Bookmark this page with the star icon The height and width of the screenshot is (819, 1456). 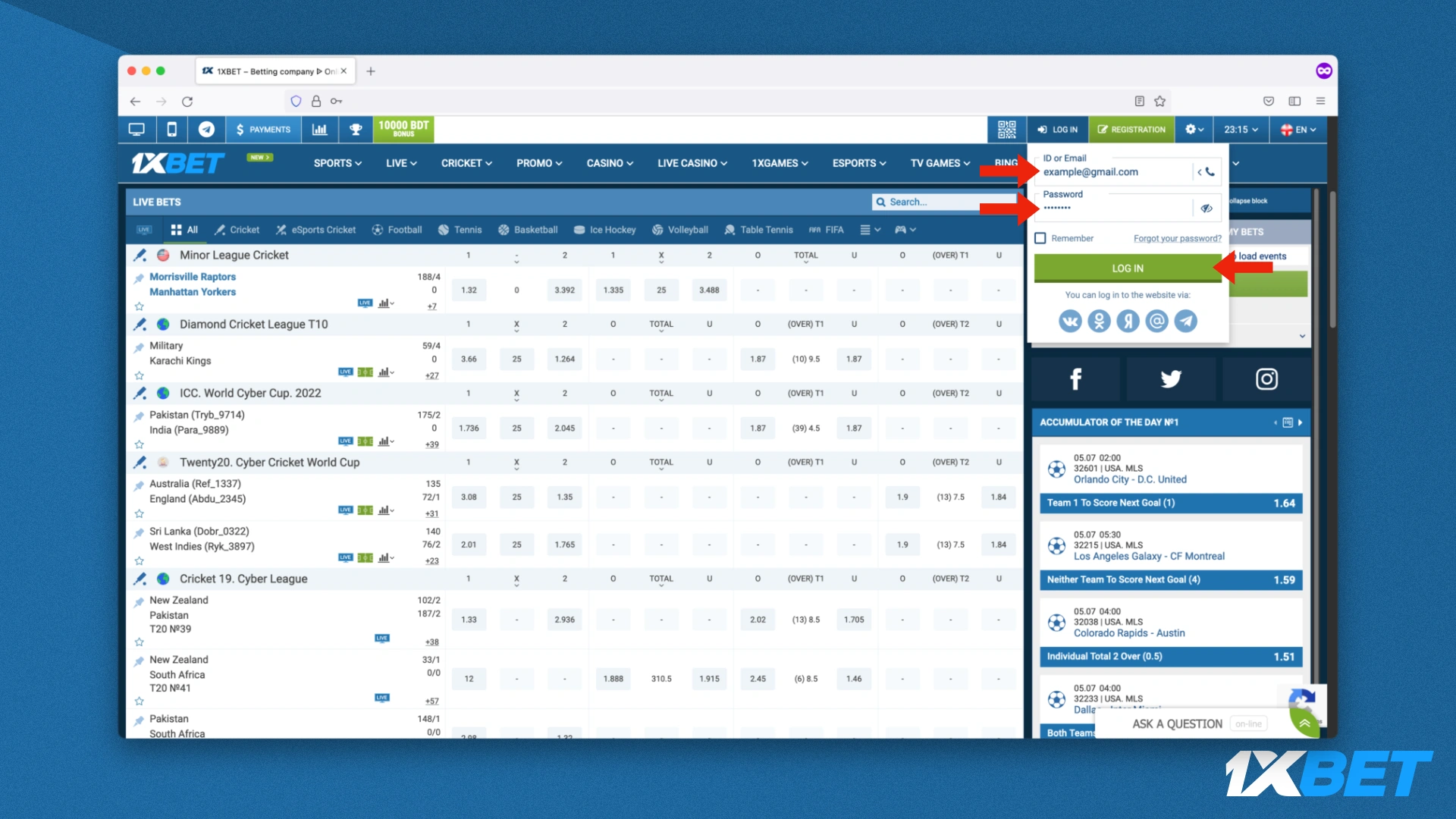(x=1159, y=101)
